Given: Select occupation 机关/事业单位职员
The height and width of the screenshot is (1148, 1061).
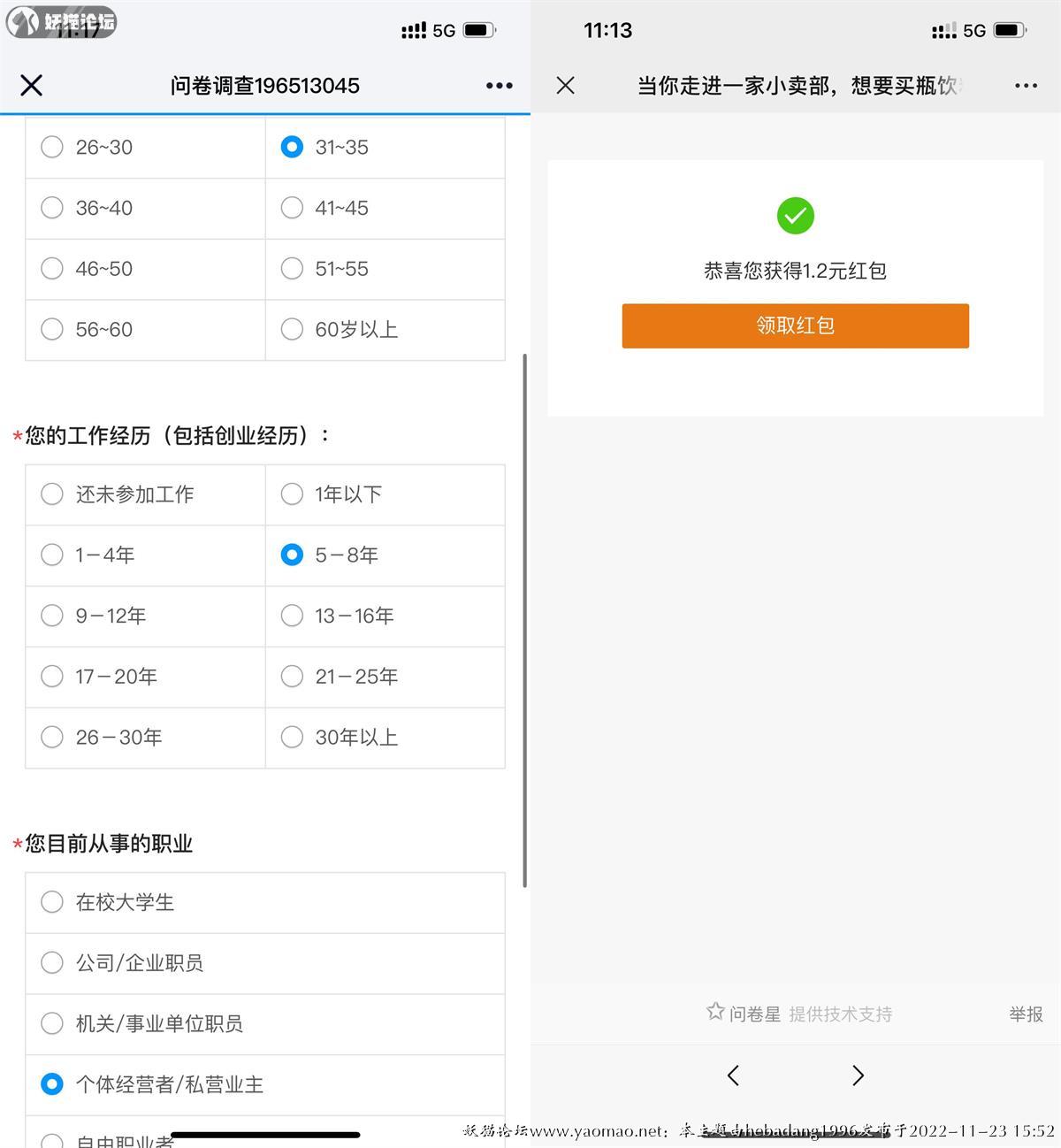Looking at the screenshot, I should click(265, 1024).
